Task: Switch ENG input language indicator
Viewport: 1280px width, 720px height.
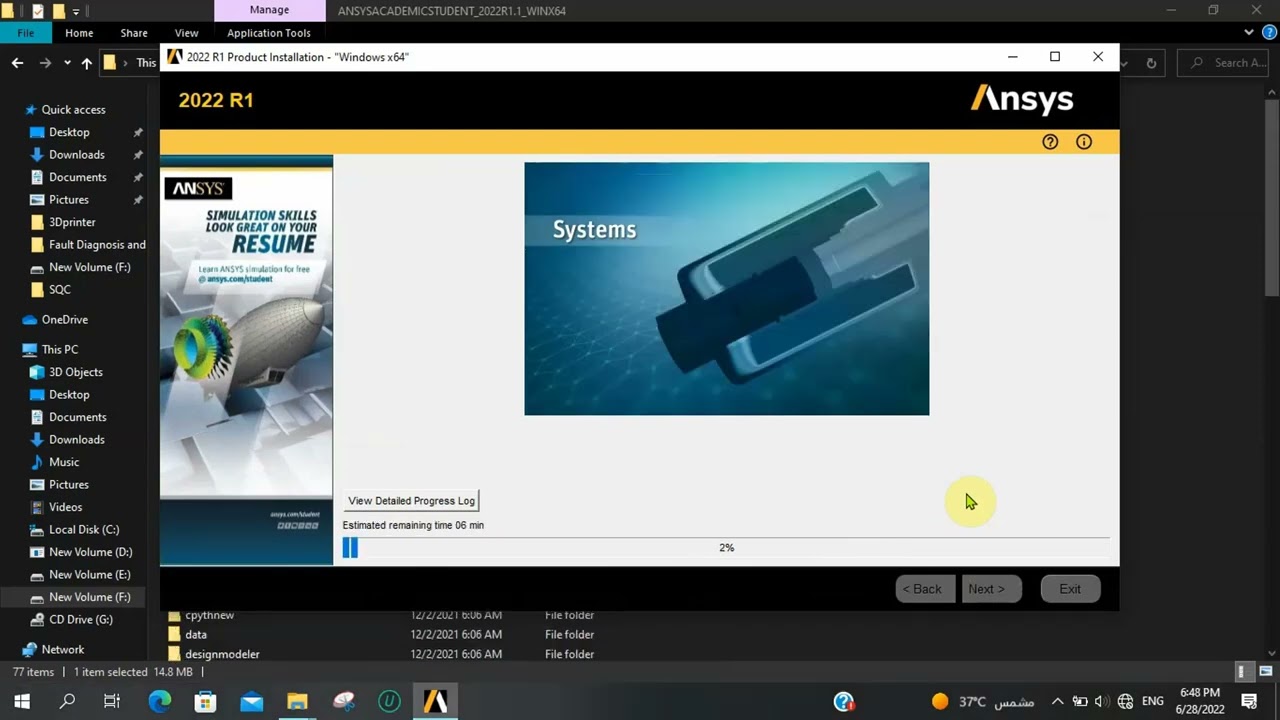Action: [1153, 702]
